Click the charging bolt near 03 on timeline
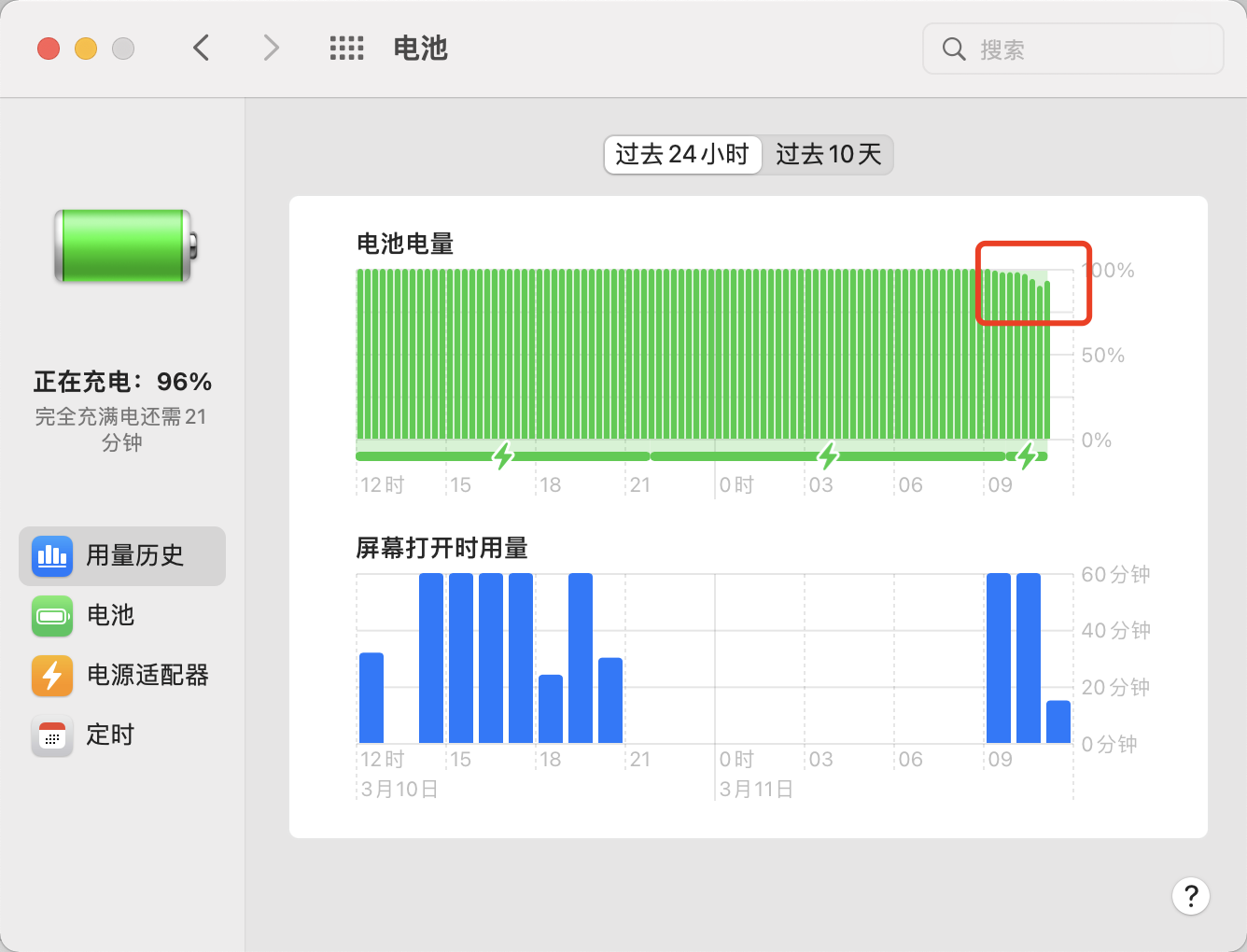Image resolution: width=1247 pixels, height=952 pixels. tap(828, 456)
